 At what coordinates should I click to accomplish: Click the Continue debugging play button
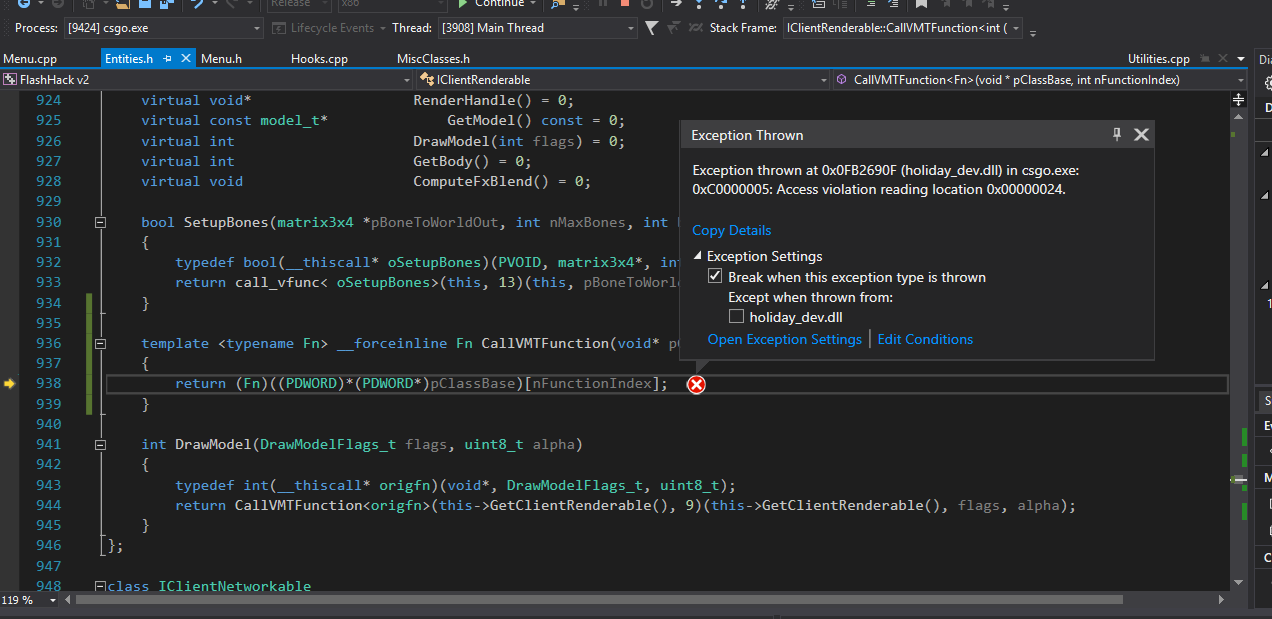pos(461,4)
